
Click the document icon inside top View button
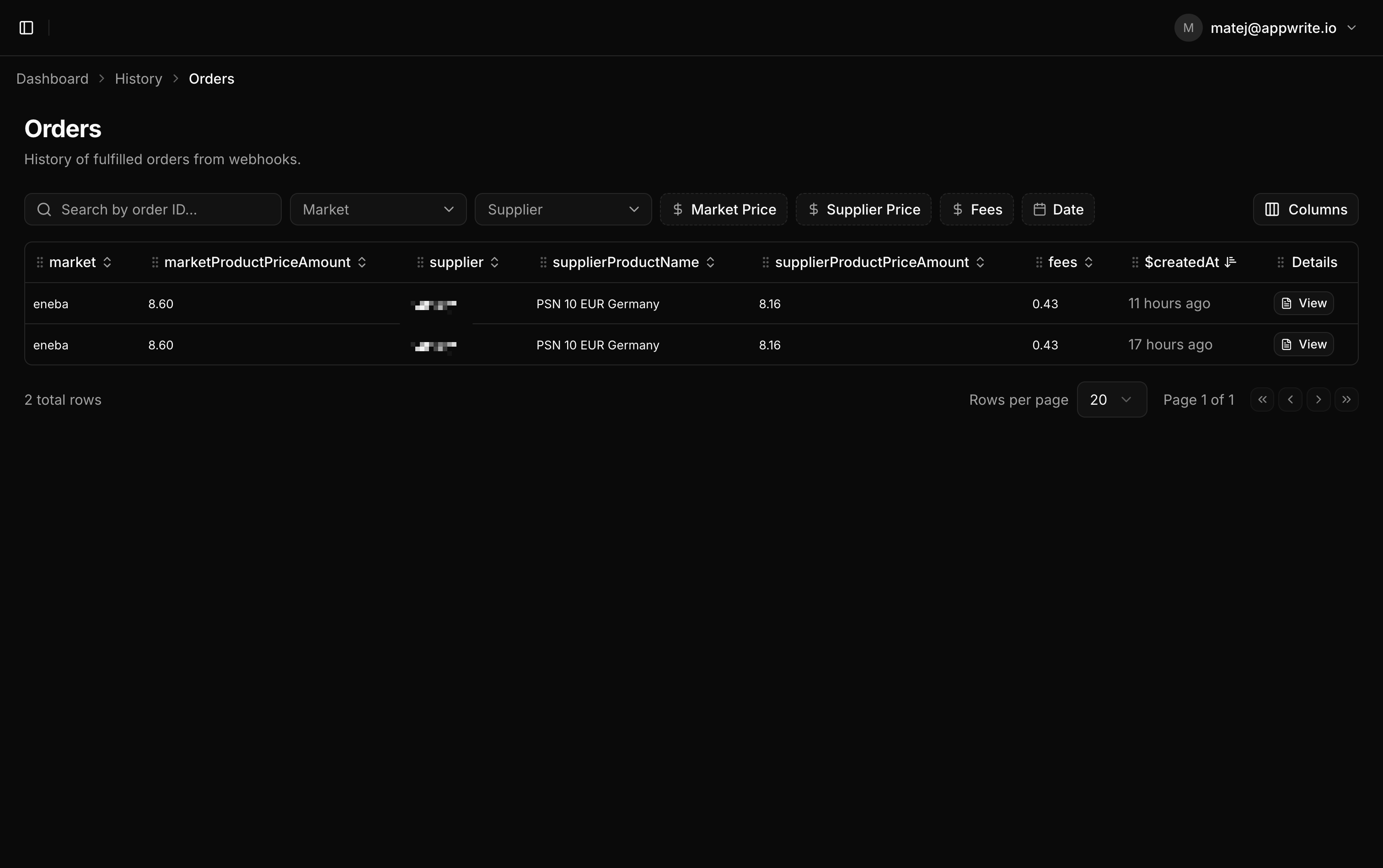click(1286, 303)
